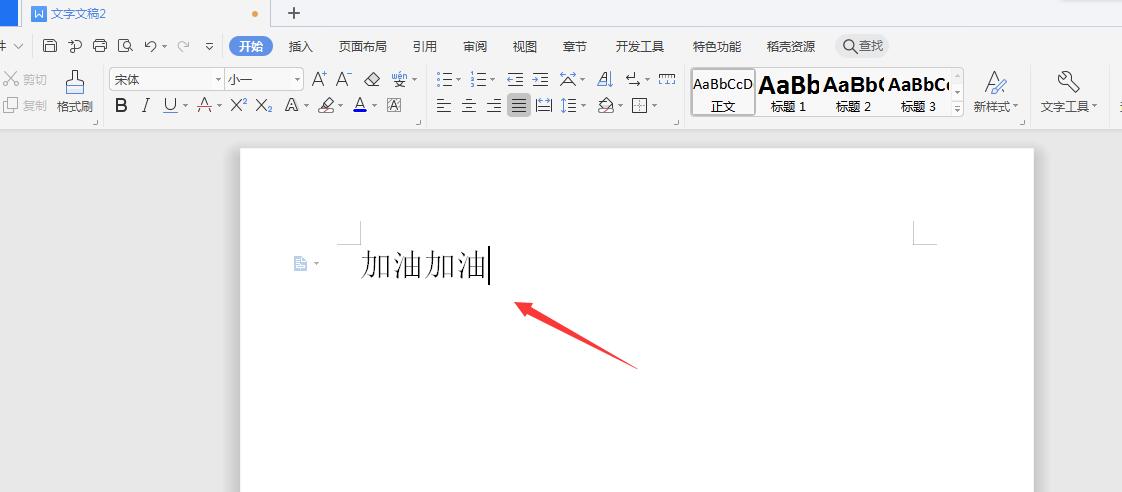Apply the 标题 2 heading style

854,92
